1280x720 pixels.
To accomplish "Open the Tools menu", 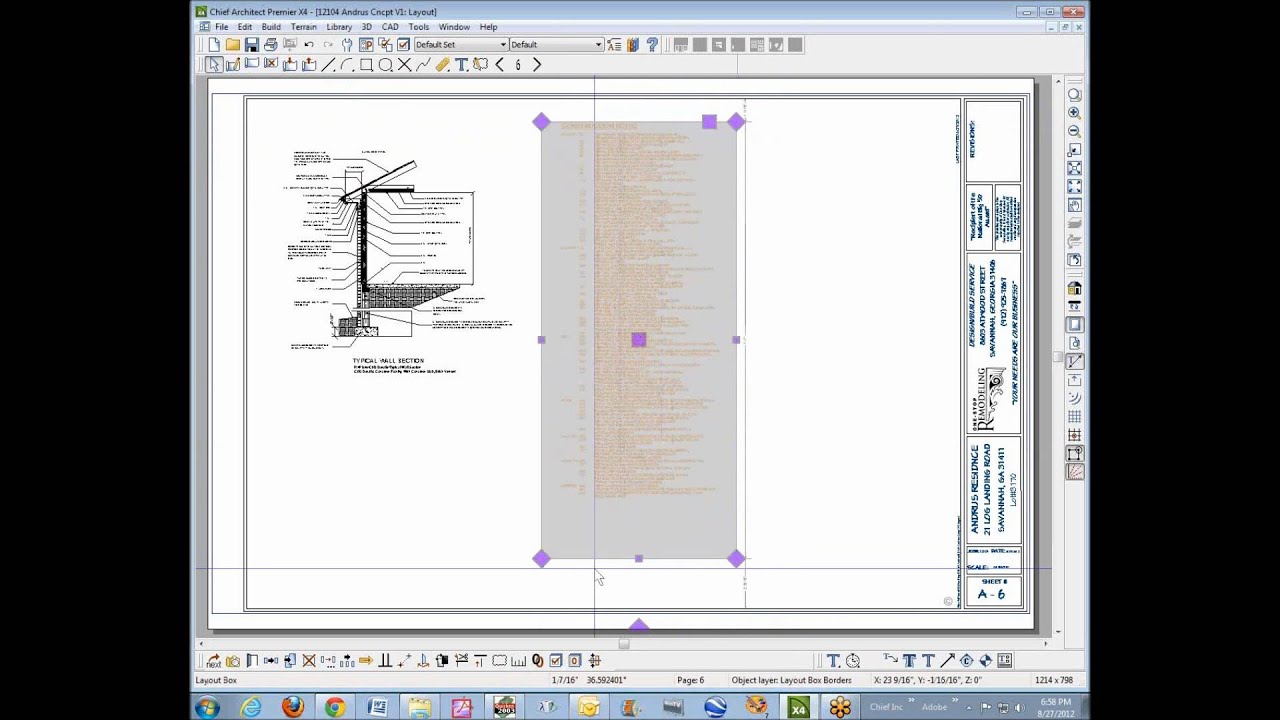I will [419, 27].
